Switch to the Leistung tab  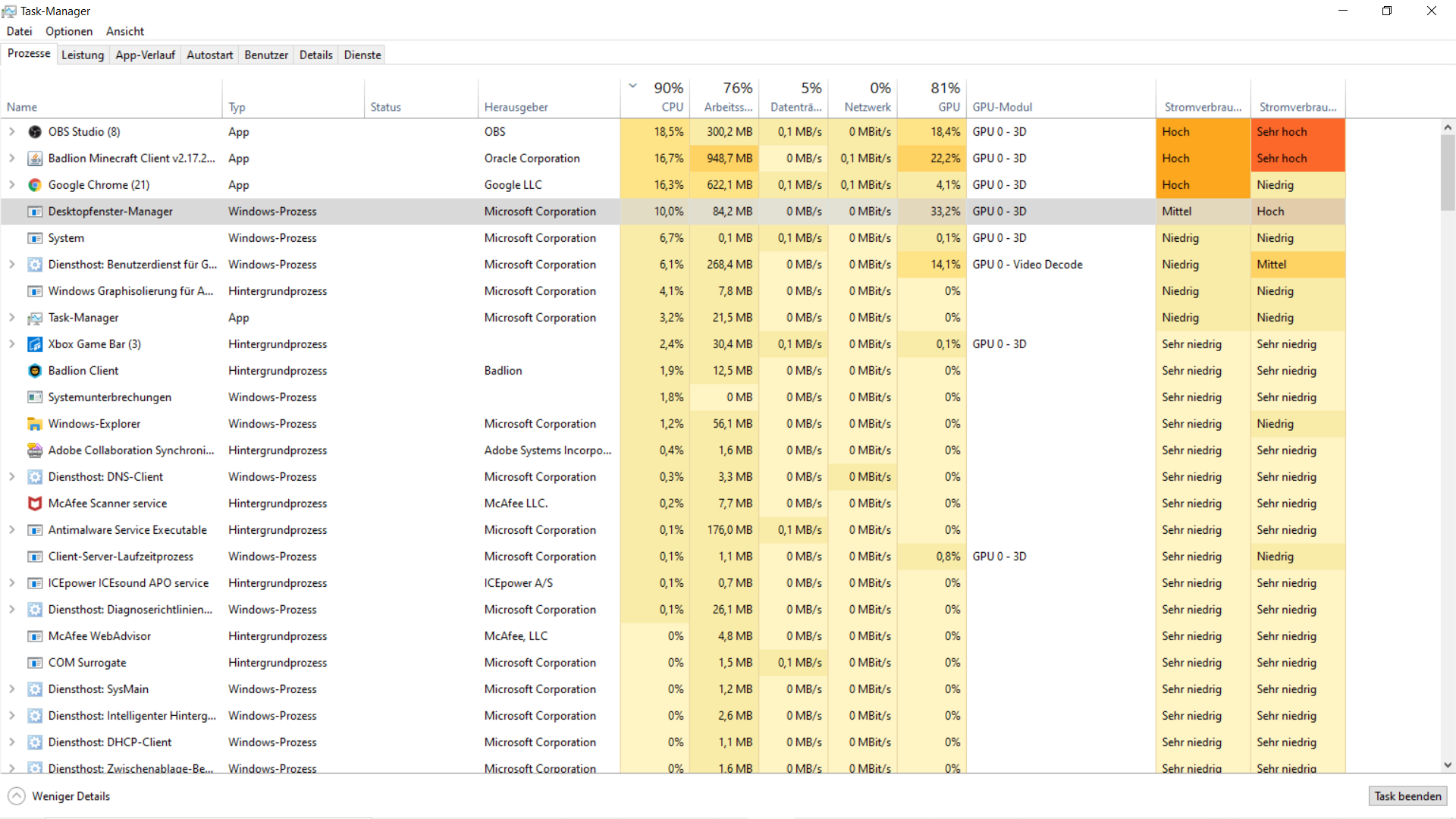click(x=83, y=55)
